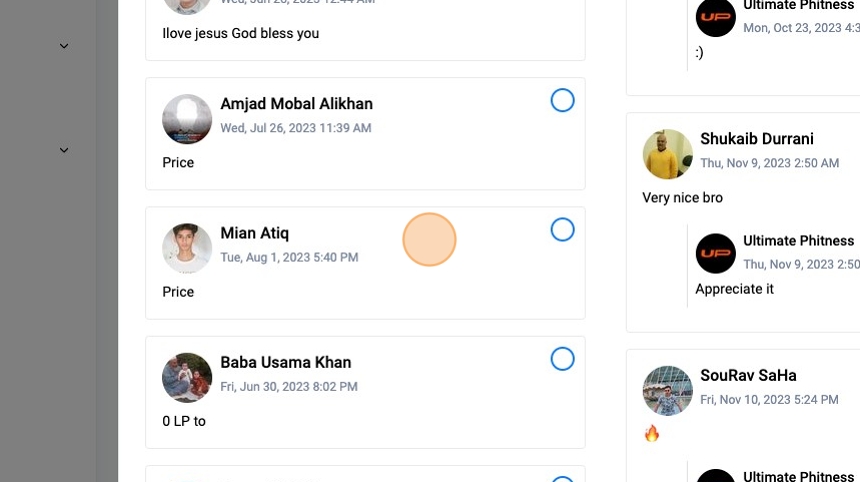
Task: Click Shukaib Durrani's profile avatar
Action: tap(667, 154)
